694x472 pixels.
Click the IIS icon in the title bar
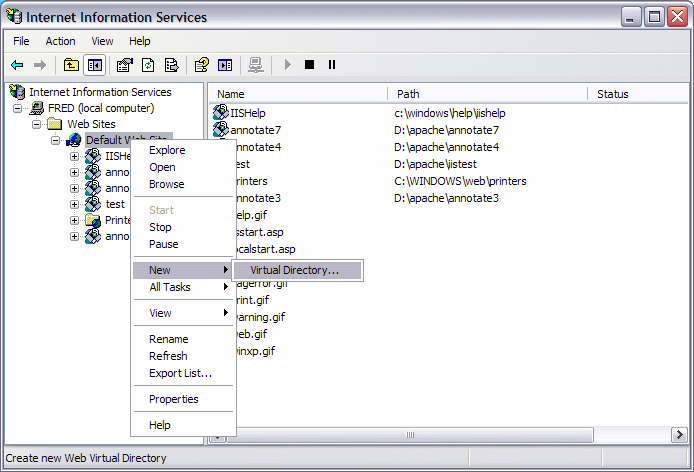coord(14,16)
